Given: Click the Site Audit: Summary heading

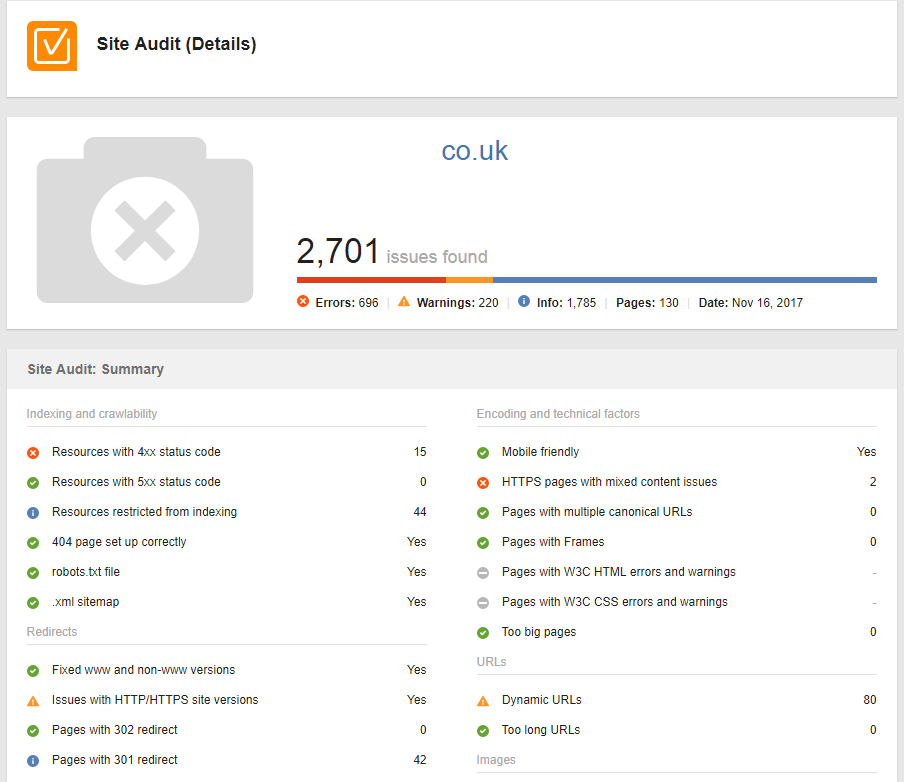Looking at the screenshot, I should click(x=96, y=369).
